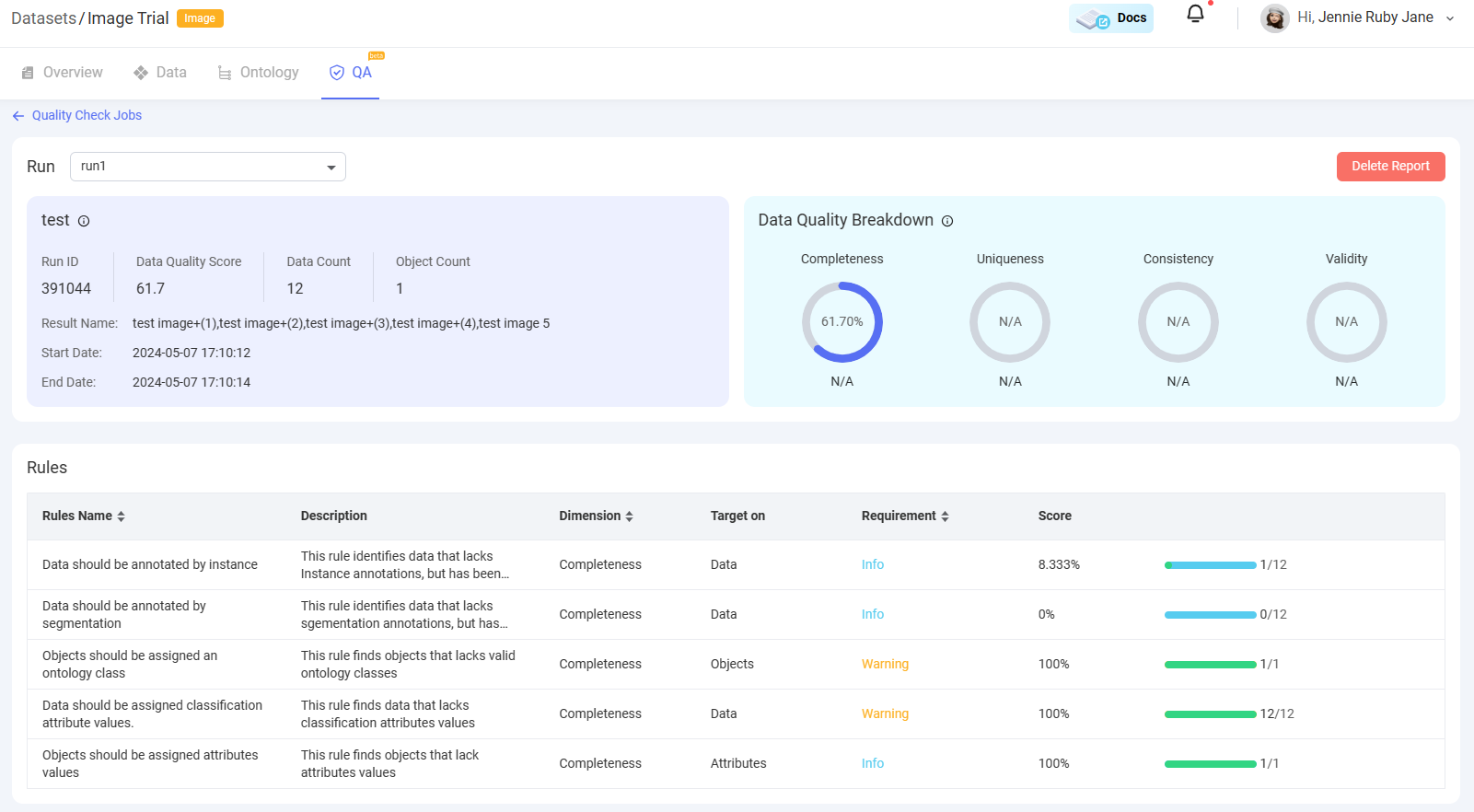The image size is (1474, 812).
Task: Sort by Rules Name arrows
Action: point(121,516)
